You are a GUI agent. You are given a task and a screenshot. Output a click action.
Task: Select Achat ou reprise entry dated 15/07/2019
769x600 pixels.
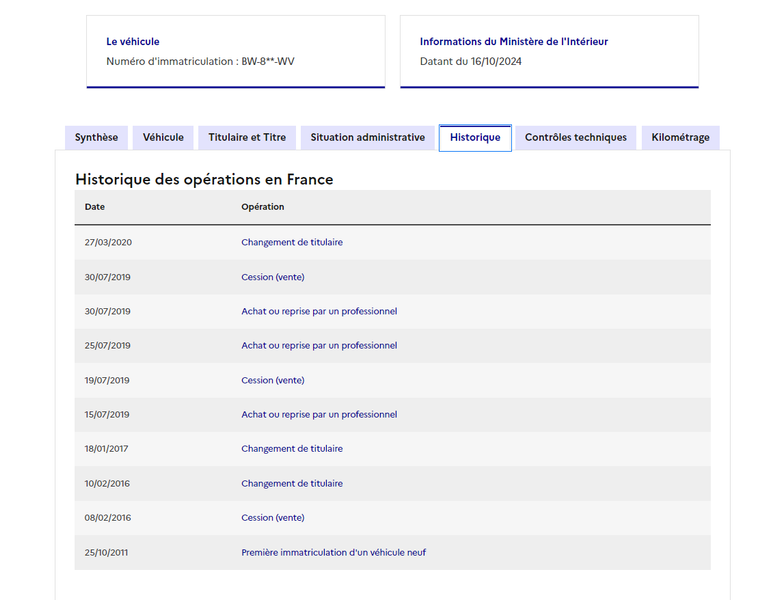[x=319, y=415]
